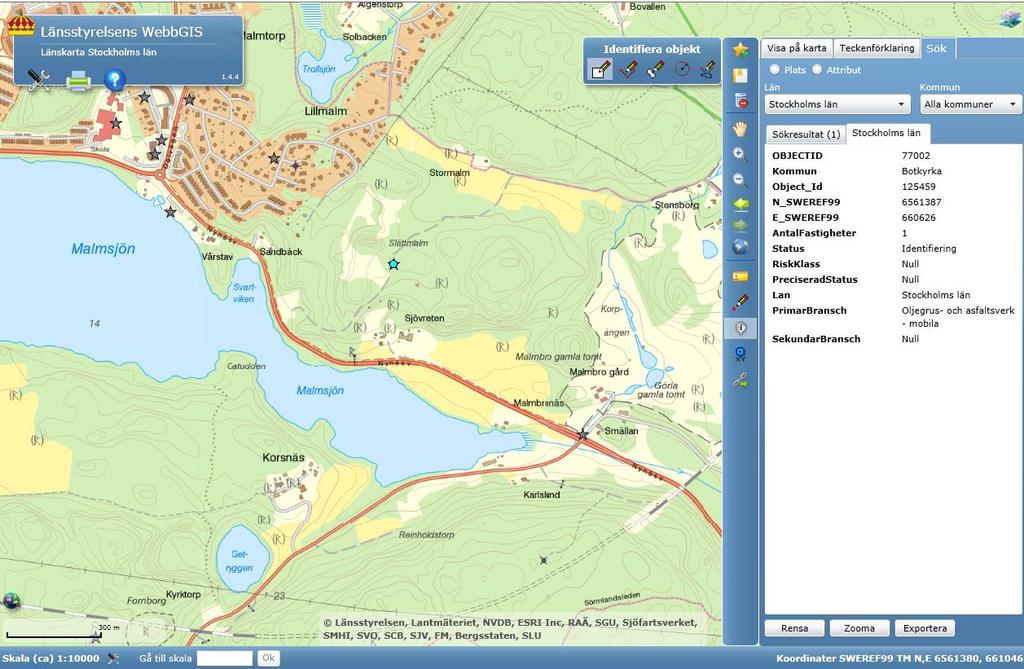The width and height of the screenshot is (1024, 669).
Task: Click the Gå till skala input field
Action: (225, 658)
